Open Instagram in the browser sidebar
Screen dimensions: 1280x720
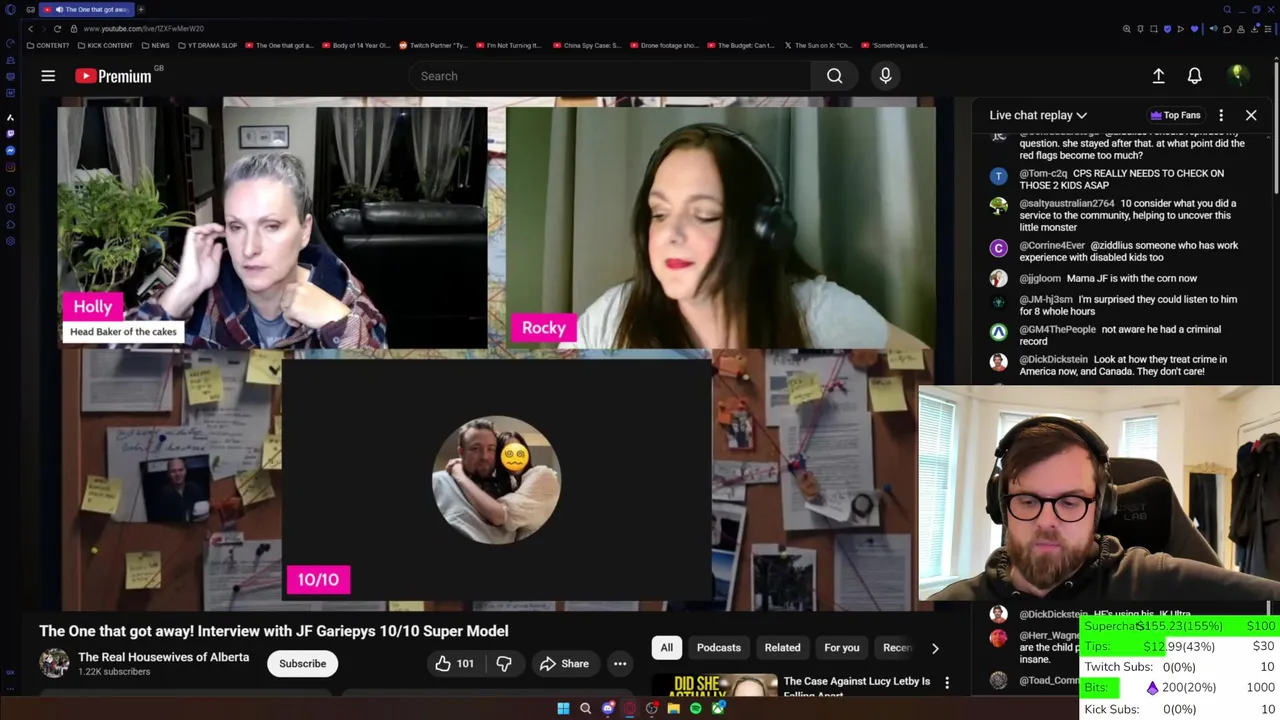tap(10, 167)
